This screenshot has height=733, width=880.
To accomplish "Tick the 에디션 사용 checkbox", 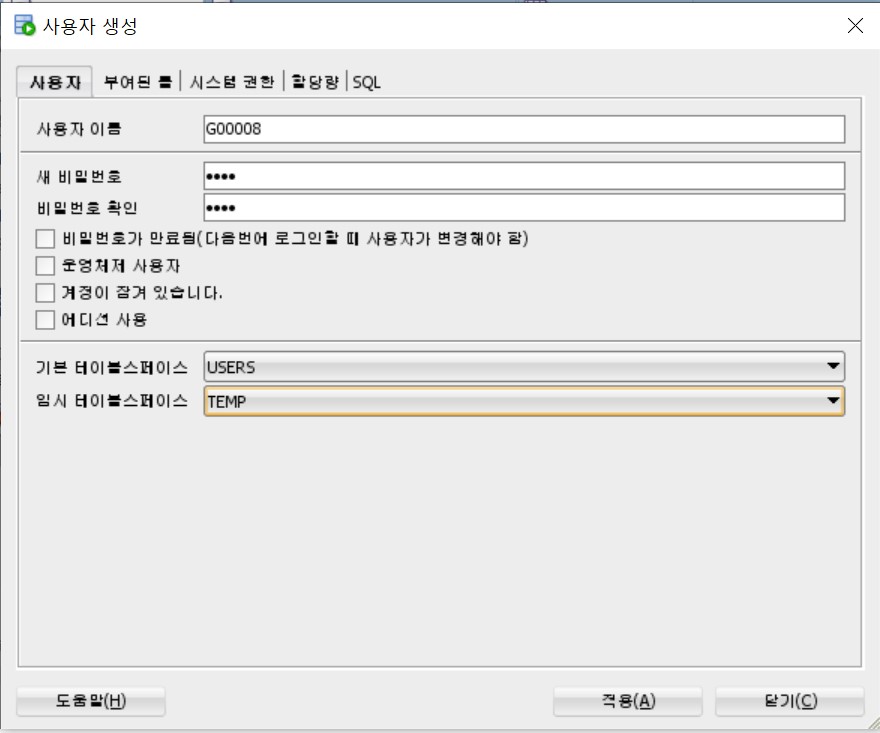I will (44, 320).
